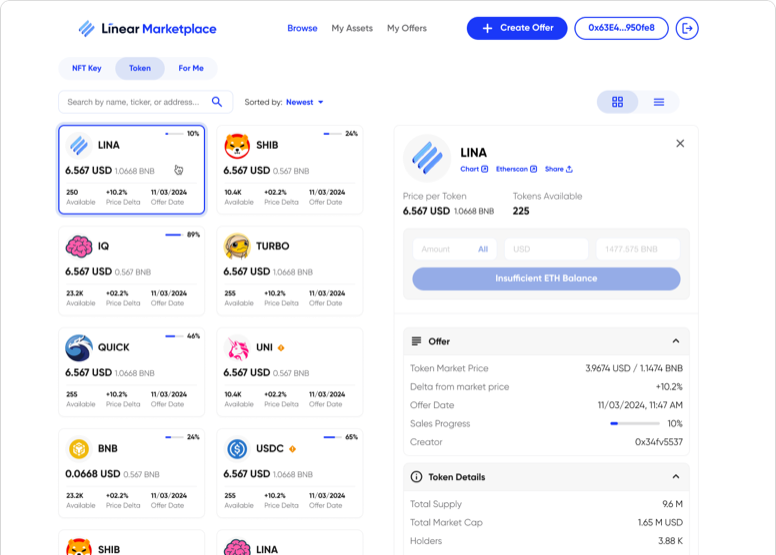This screenshot has height=555, width=776.
Task: Click the BNB amount input field
Action: (x=638, y=249)
